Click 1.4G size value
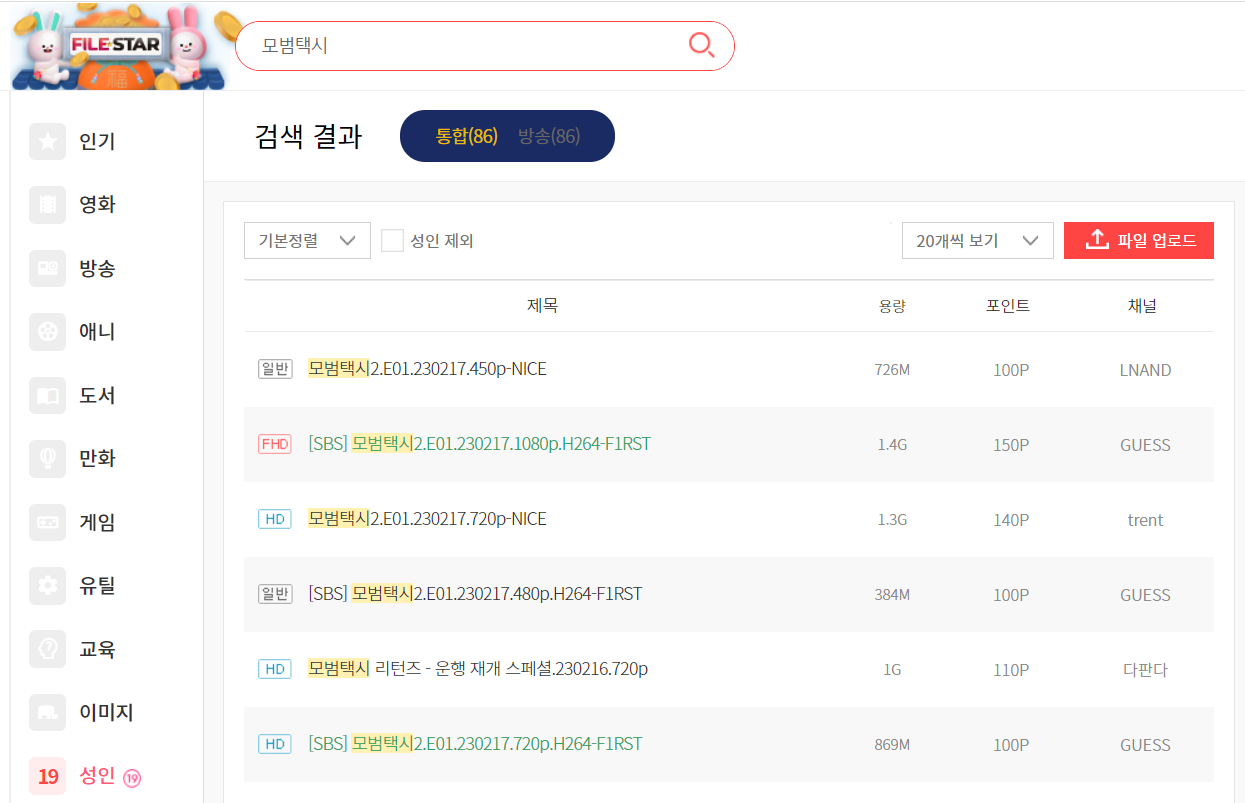Screen dimensions: 1245x803 [x=892, y=445]
